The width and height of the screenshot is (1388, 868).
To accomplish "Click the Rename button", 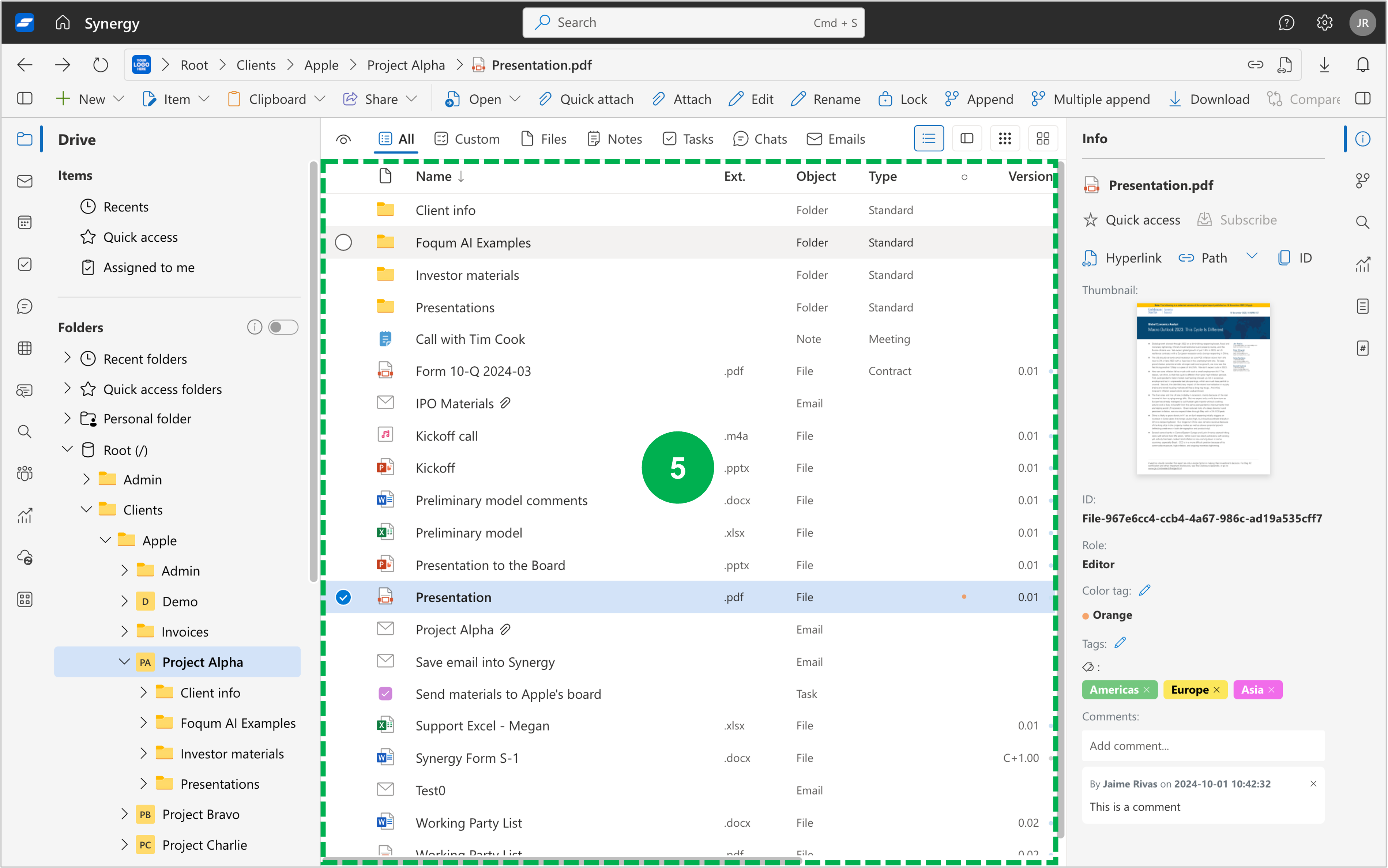I will click(x=825, y=99).
